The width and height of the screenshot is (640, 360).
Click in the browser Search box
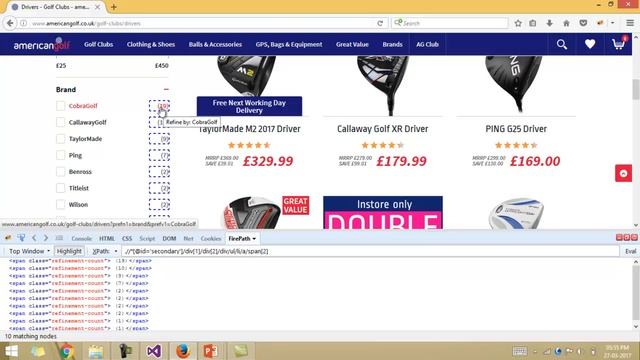[449, 23]
